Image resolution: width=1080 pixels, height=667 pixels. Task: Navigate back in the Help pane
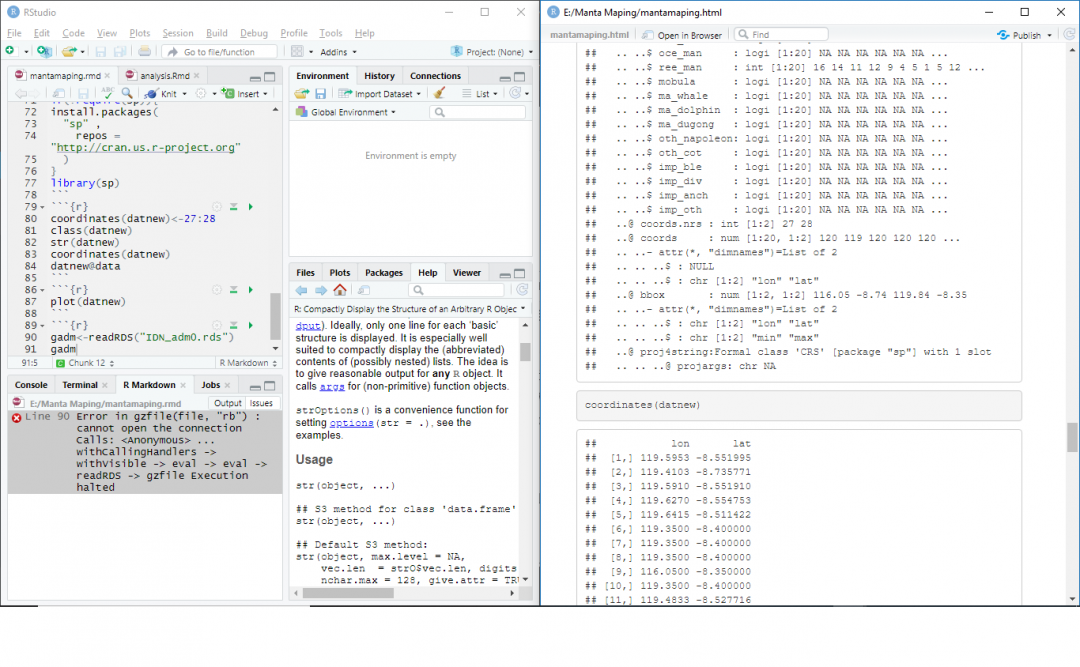coord(301,290)
